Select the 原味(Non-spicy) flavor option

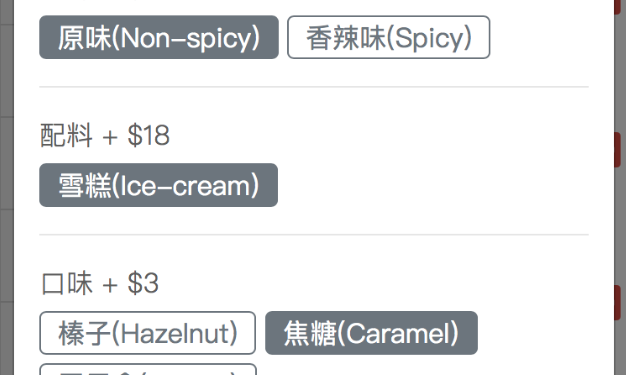tap(158, 37)
